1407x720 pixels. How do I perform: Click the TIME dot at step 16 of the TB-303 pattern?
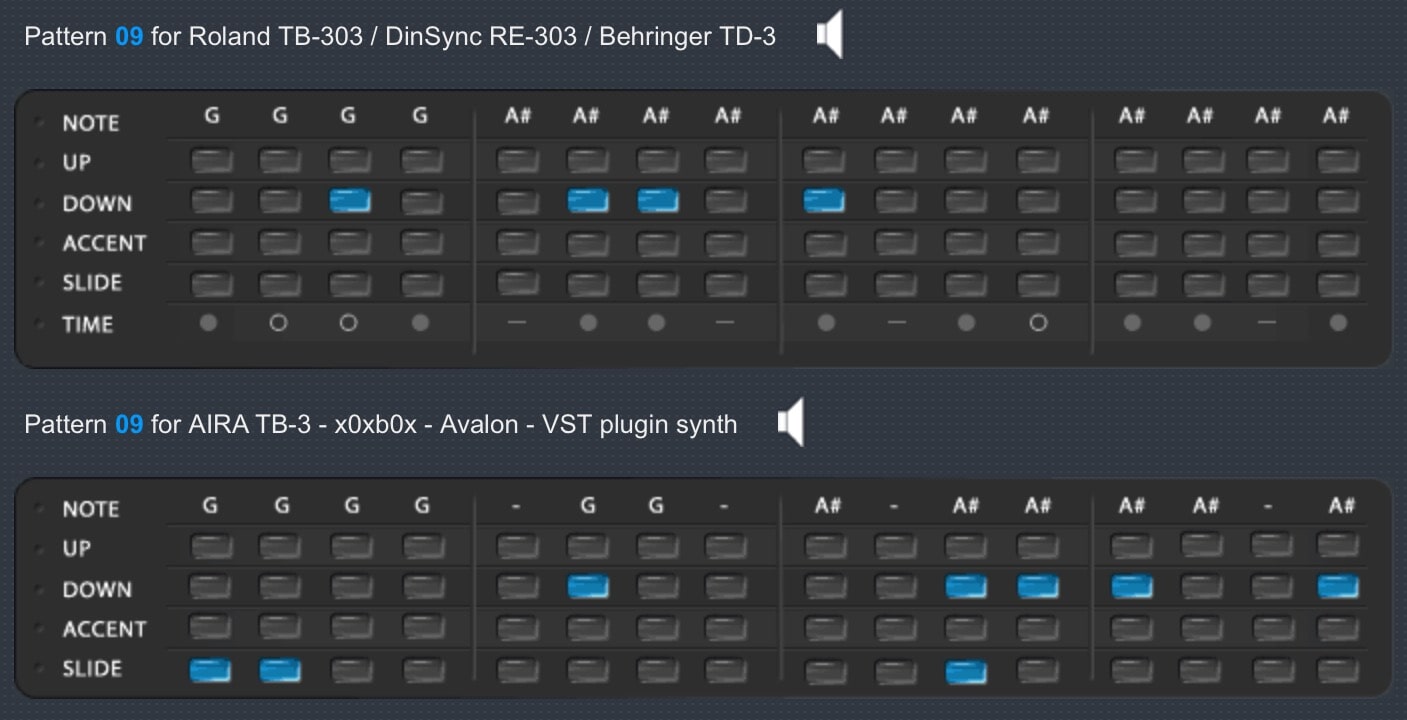pos(1338,323)
